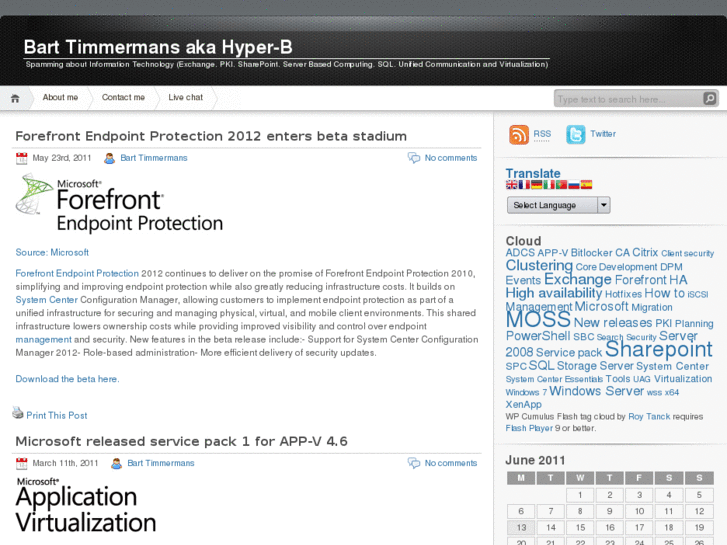This screenshot has width=727, height=545.
Task: Click the Flash Player link
Action: [x=529, y=428]
